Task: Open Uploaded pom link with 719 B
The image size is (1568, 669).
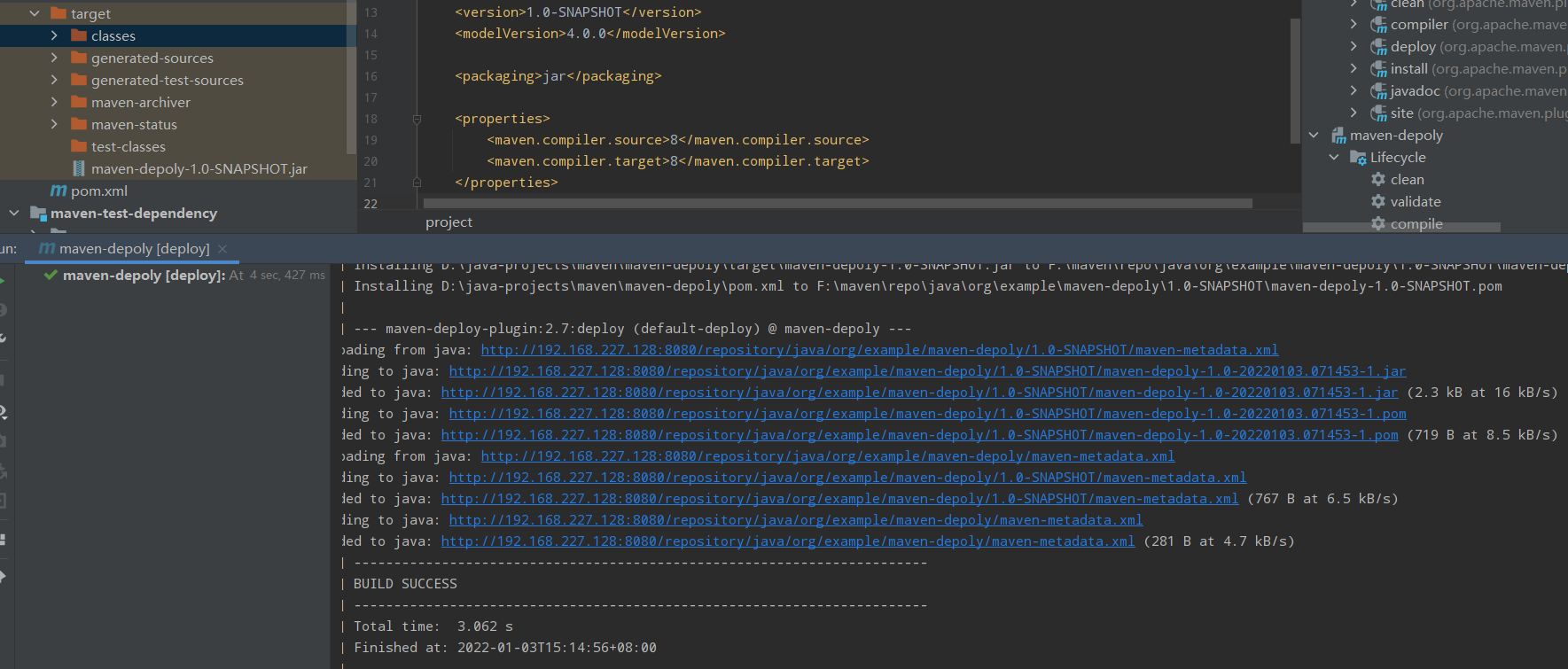Action: click(919, 435)
